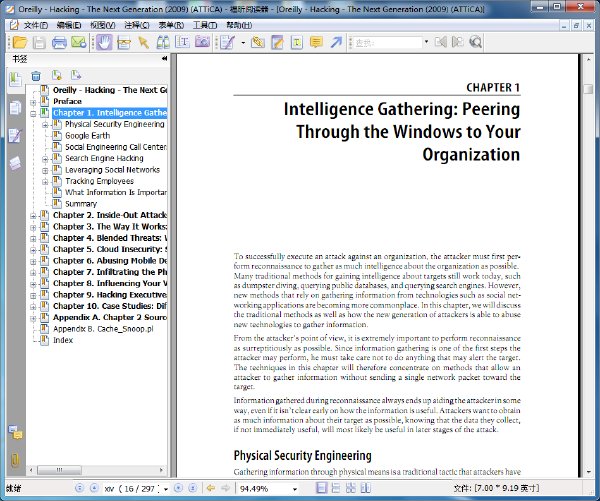Click the Find Next icon

458,42
